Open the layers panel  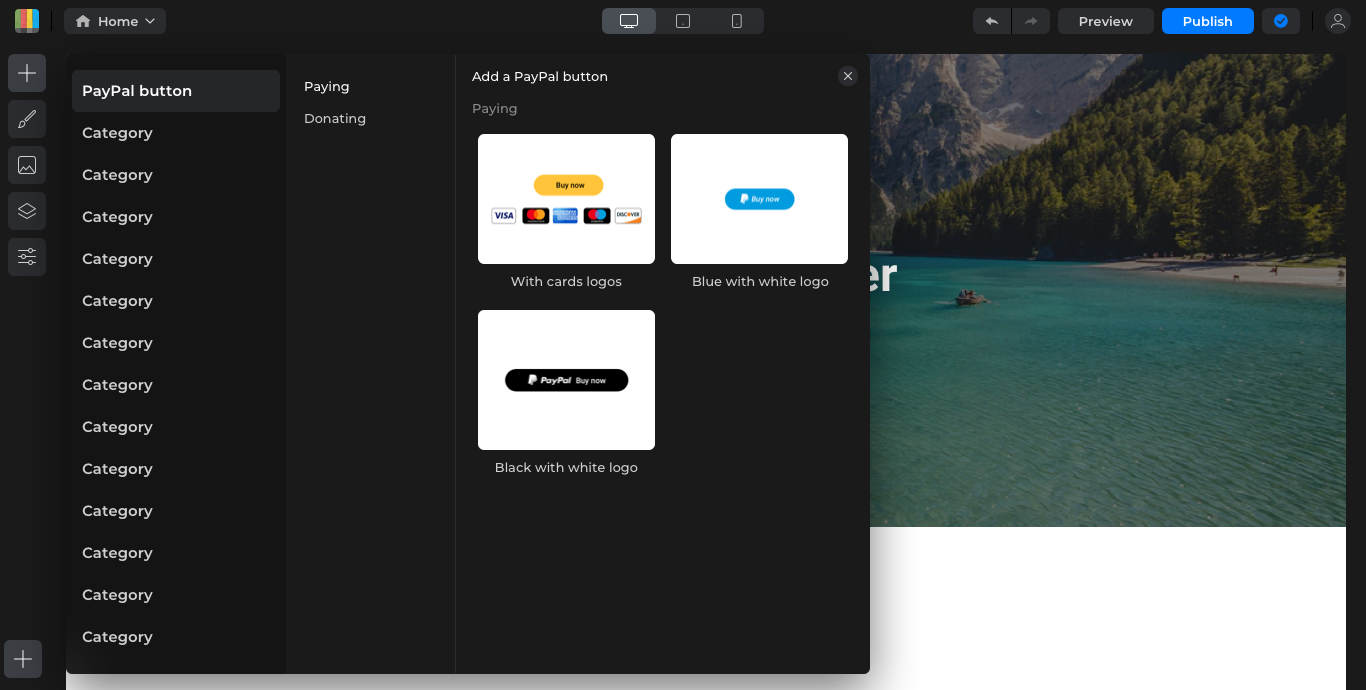(27, 211)
